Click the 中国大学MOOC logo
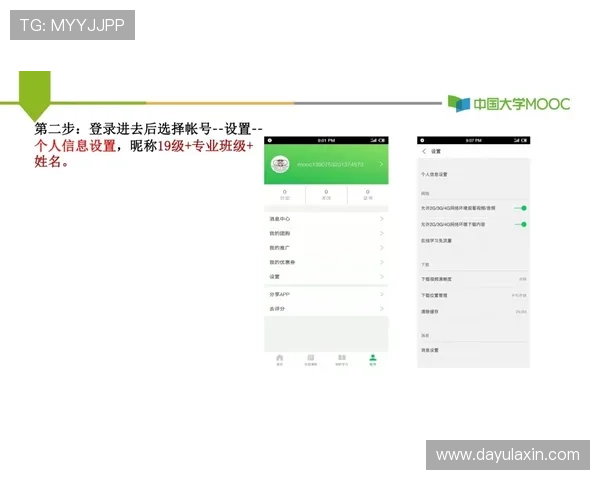The width and height of the screenshot is (600, 480). click(x=509, y=104)
